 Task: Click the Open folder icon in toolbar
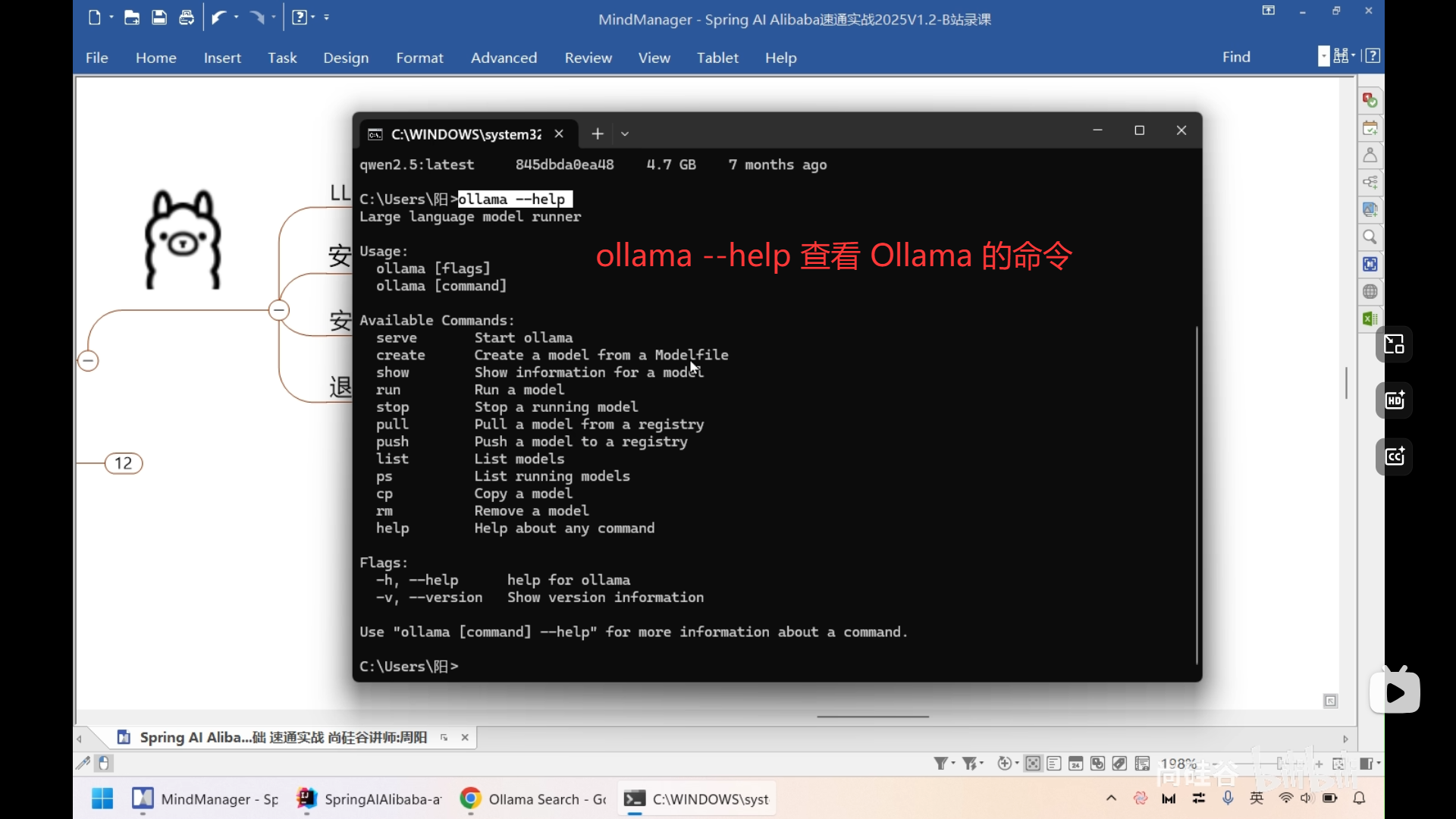(x=132, y=17)
